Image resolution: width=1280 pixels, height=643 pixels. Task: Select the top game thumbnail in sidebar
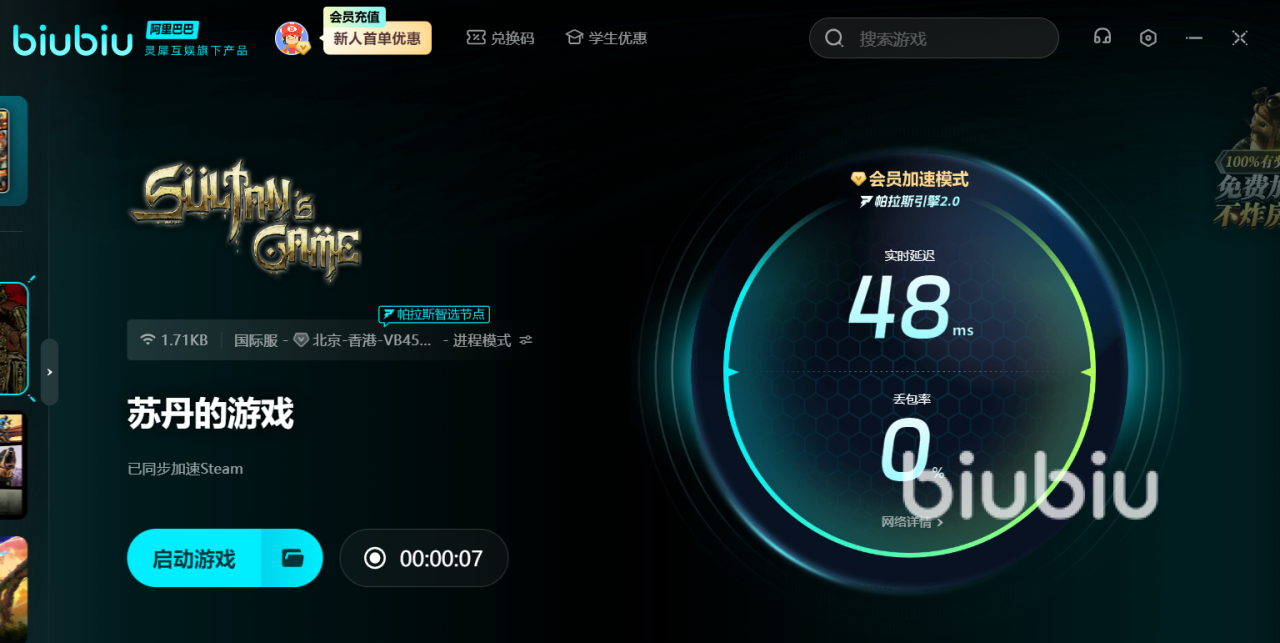pyautogui.click(x=5, y=150)
